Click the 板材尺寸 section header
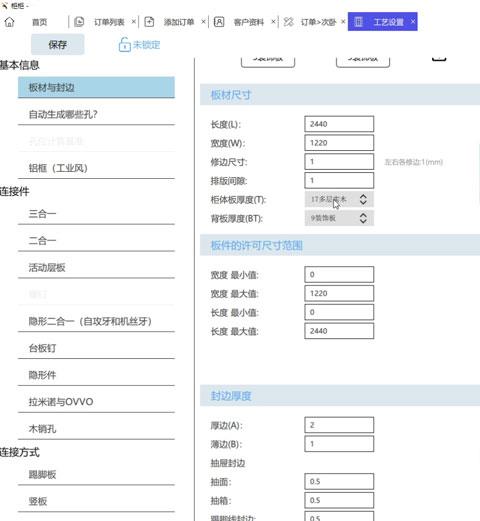This screenshot has width=480, height=521. pos(340,95)
